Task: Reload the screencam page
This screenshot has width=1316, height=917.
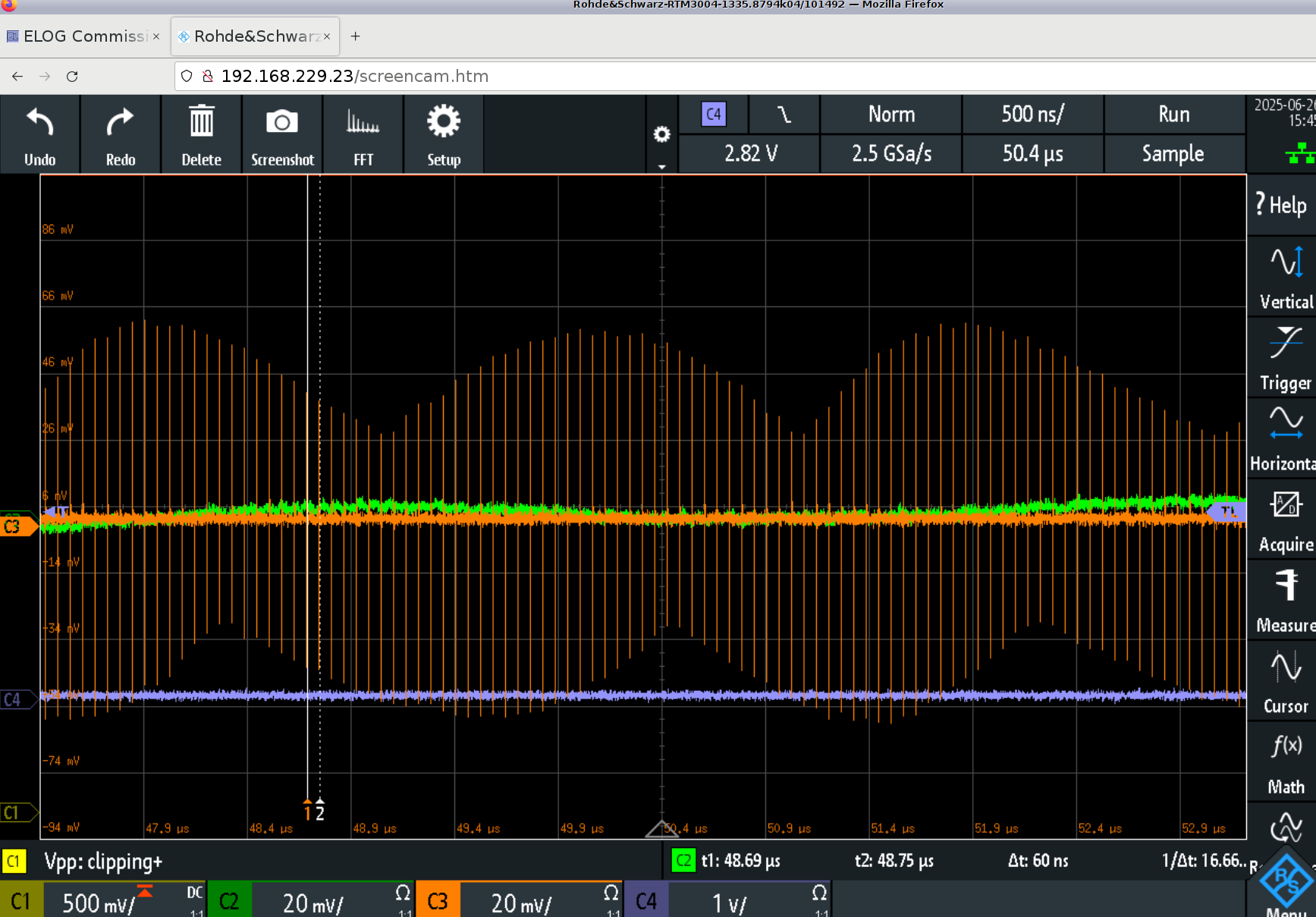Action: click(x=72, y=77)
